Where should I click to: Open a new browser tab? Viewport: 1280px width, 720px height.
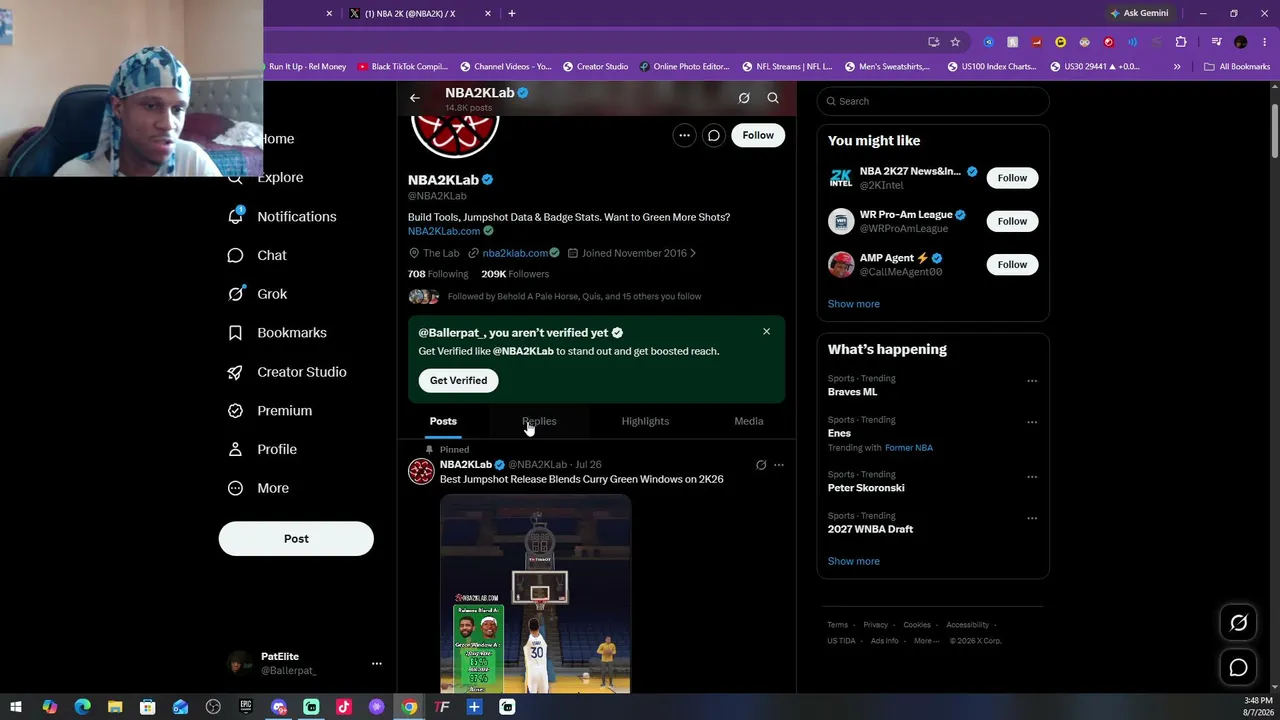pyautogui.click(x=512, y=13)
